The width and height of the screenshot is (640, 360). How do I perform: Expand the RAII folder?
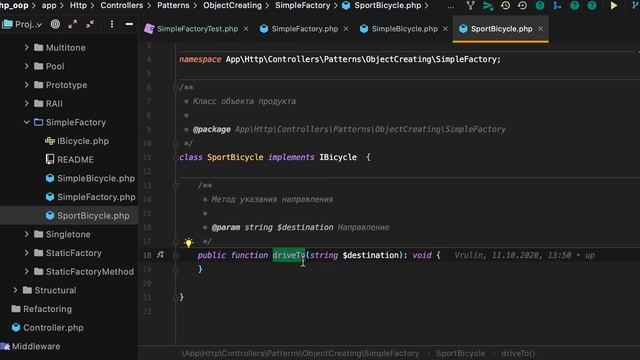27,103
